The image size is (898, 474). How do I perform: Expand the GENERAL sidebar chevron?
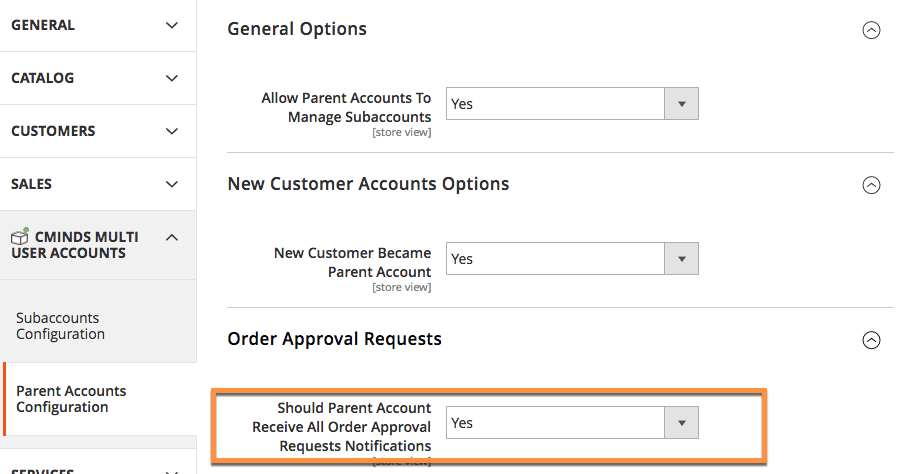click(x=172, y=25)
